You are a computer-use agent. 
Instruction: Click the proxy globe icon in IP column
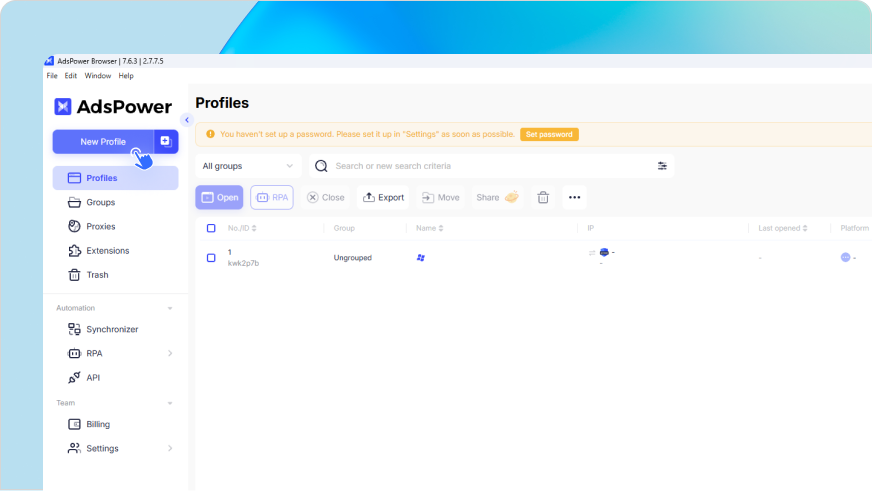tap(604, 252)
